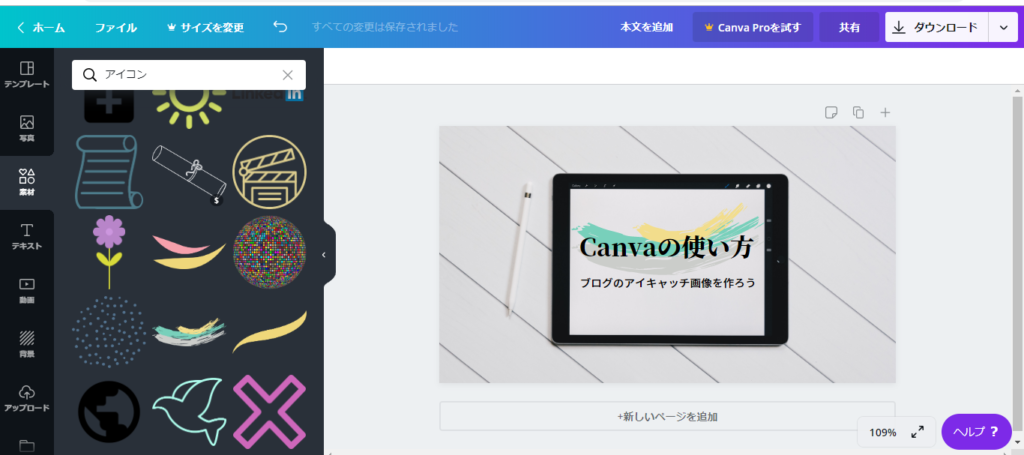Select the purple flower graphic
Viewport: 1024px width, 455px height.
[x=108, y=252]
